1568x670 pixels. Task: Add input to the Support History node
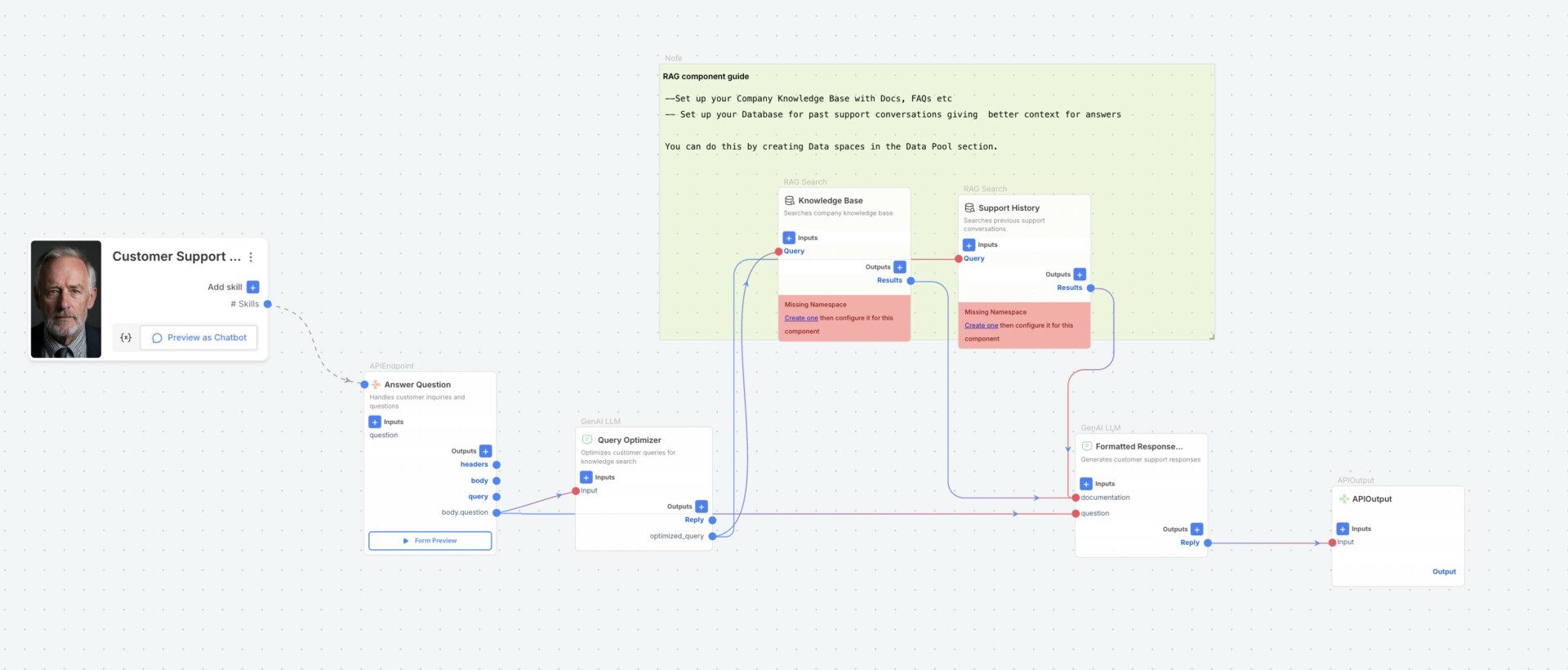969,245
